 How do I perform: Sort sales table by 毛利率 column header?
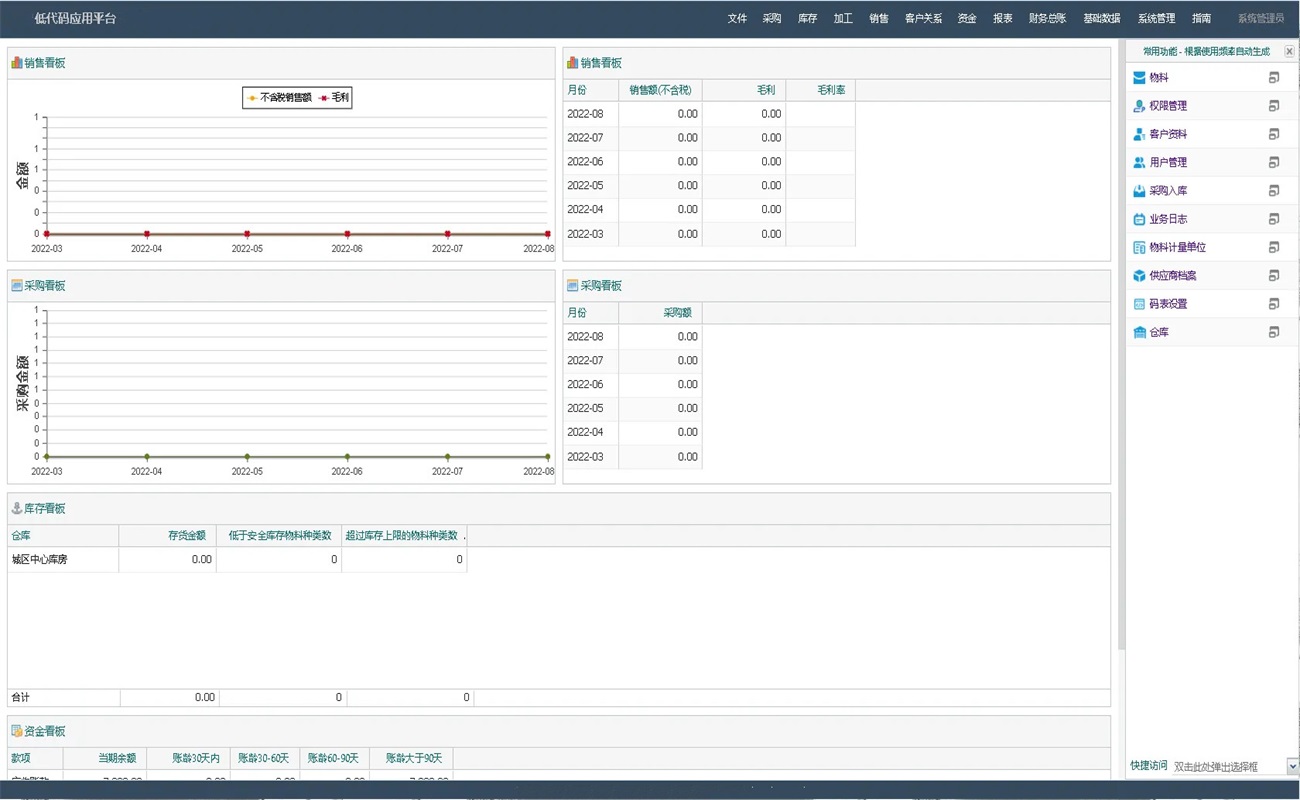point(830,90)
